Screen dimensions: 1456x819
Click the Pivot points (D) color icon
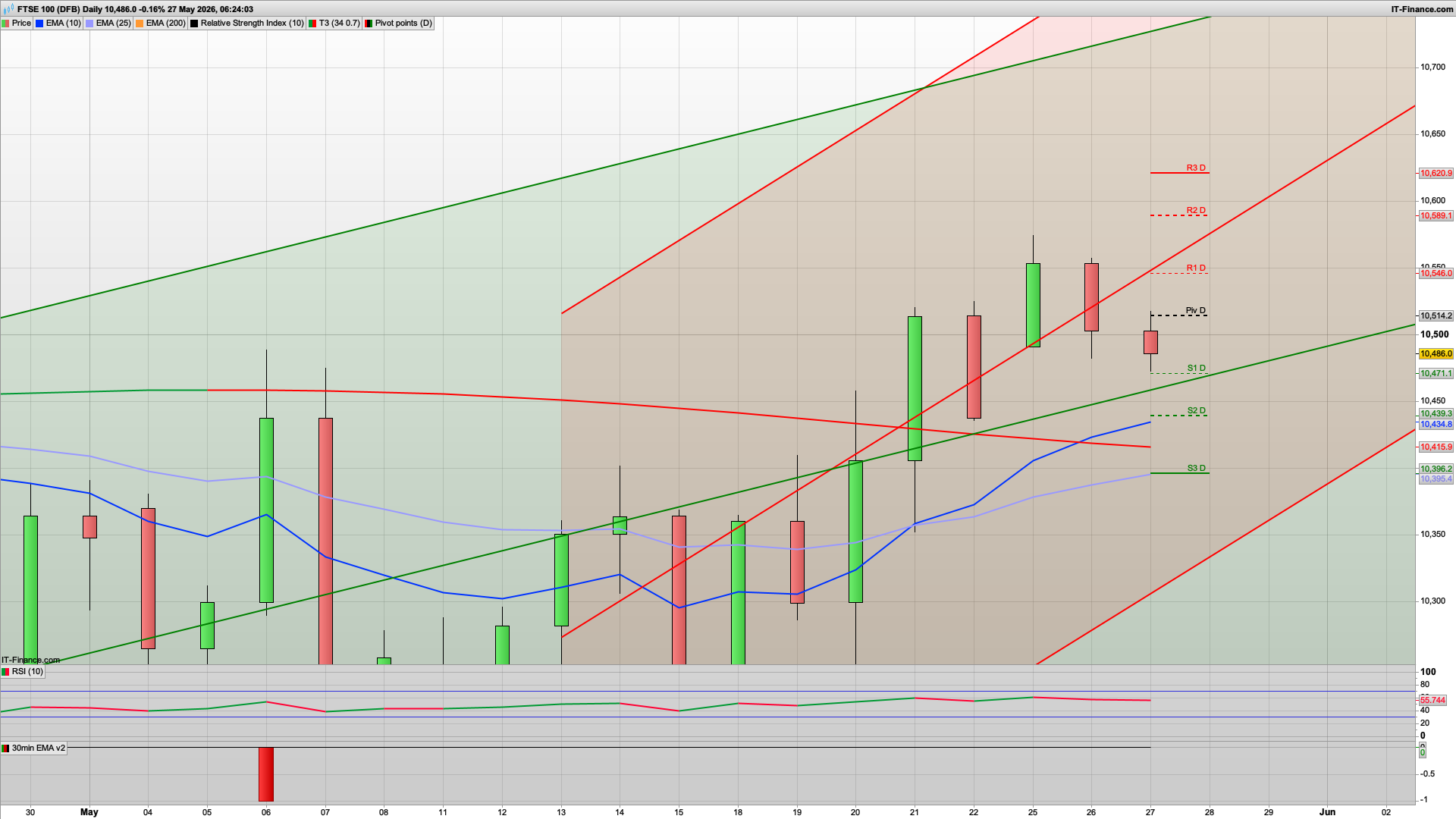point(369,24)
